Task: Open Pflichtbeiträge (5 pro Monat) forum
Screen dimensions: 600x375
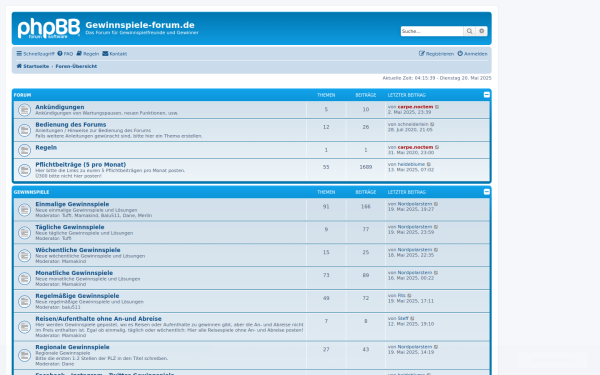Action: (x=81, y=165)
